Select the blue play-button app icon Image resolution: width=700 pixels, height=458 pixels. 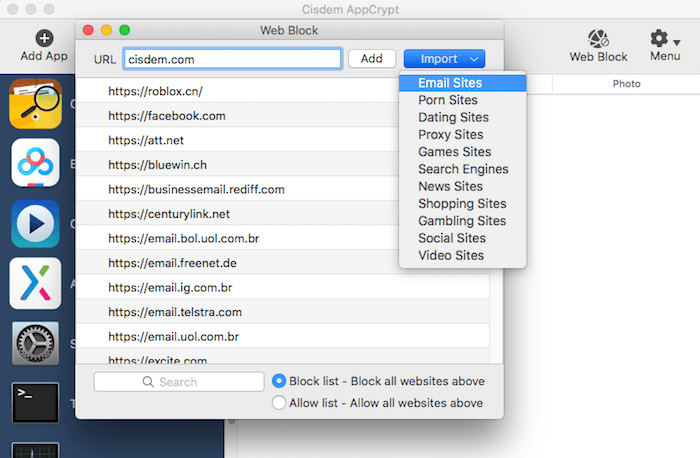[36, 224]
